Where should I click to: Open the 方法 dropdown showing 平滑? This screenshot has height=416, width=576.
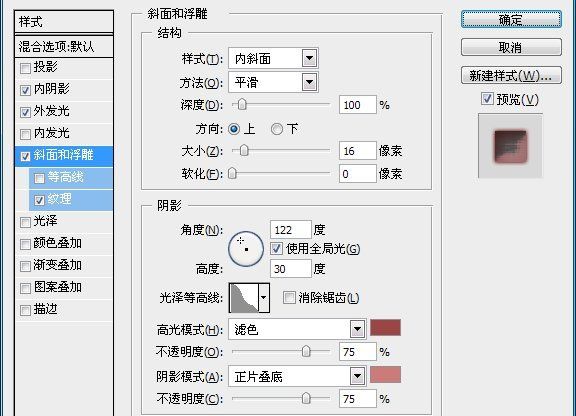pyautogui.click(x=273, y=82)
